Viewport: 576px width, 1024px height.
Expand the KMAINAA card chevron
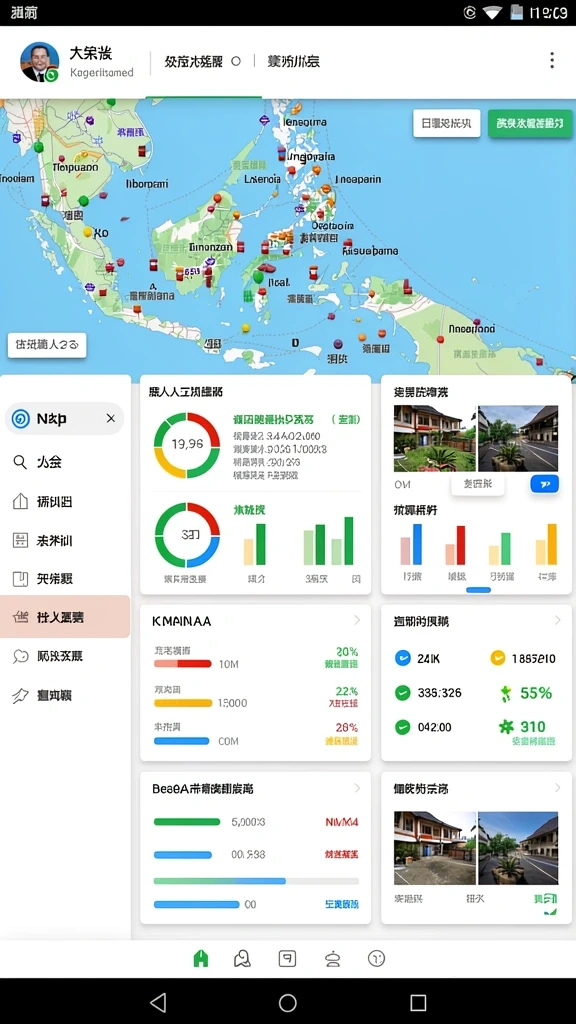click(357, 620)
